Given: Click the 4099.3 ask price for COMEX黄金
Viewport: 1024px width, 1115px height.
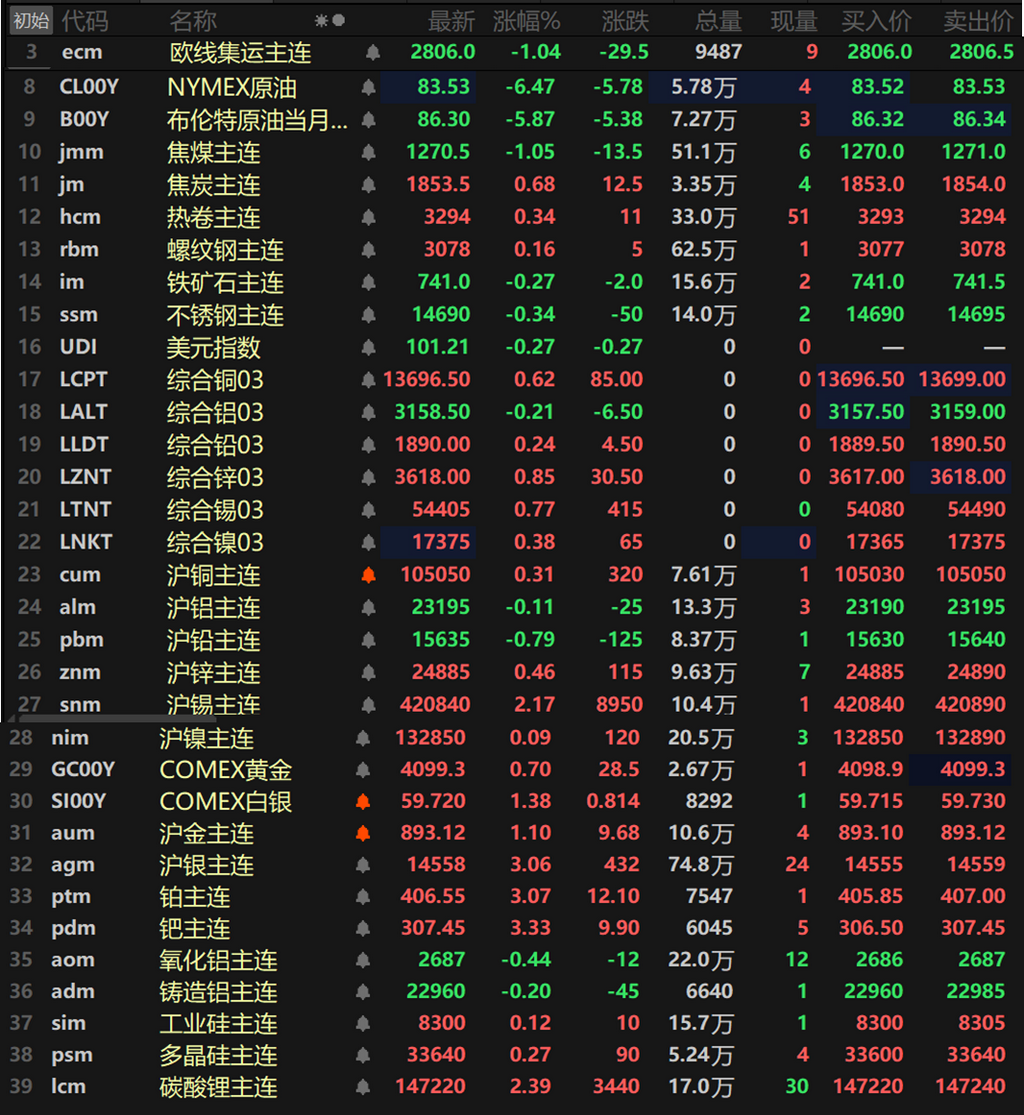Looking at the screenshot, I should 972,769.
